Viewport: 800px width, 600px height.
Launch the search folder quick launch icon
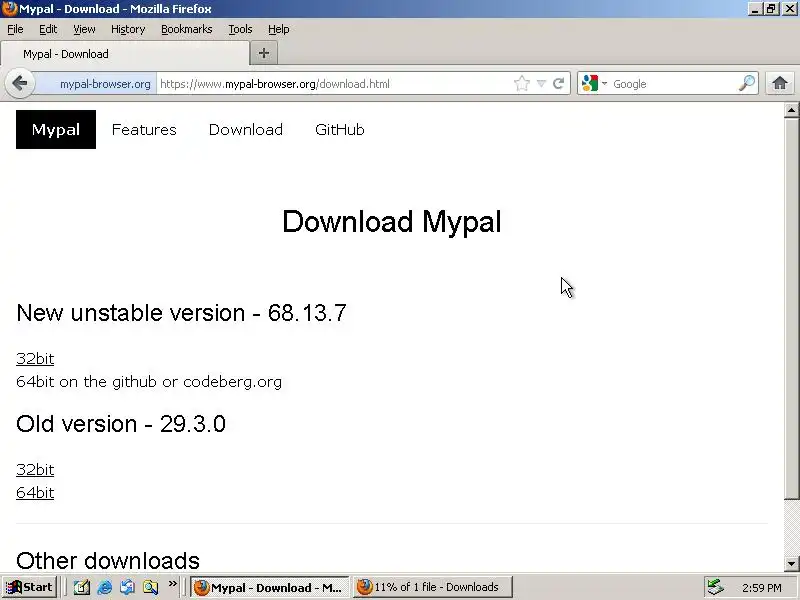coord(150,588)
